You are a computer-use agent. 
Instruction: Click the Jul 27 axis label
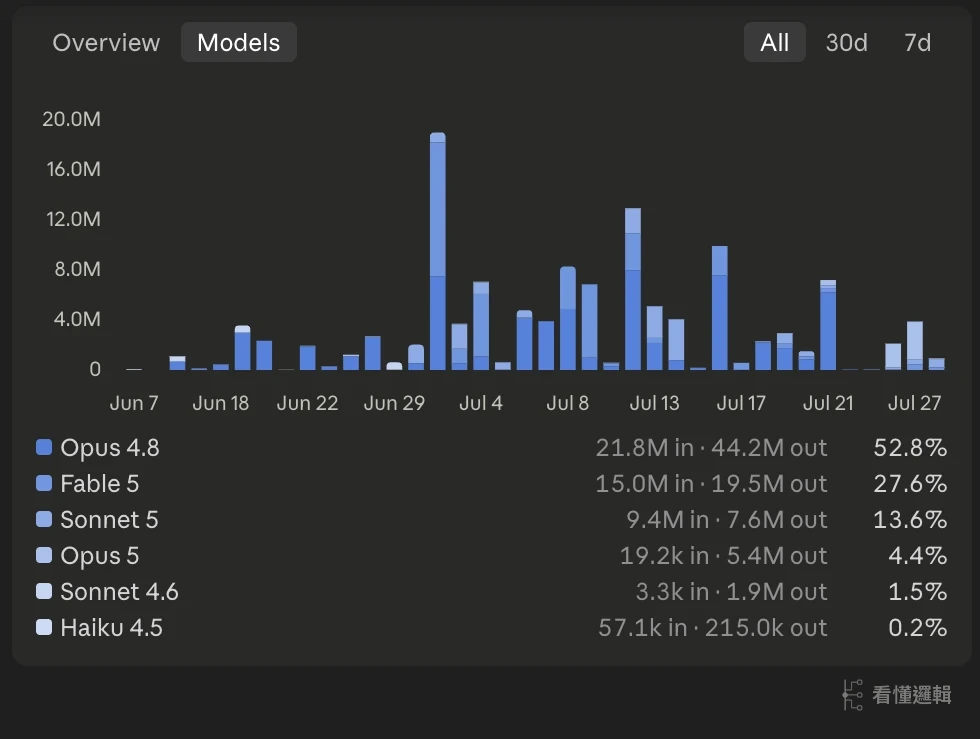tap(914, 403)
